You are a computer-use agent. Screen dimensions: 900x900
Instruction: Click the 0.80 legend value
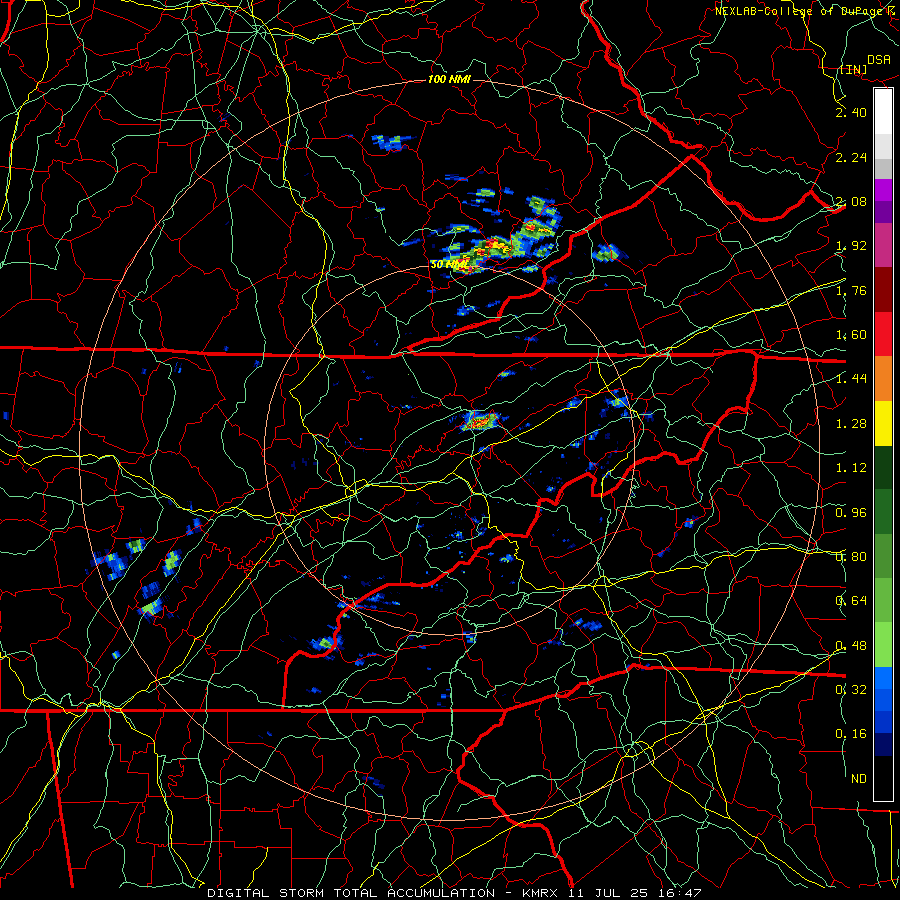click(x=851, y=557)
